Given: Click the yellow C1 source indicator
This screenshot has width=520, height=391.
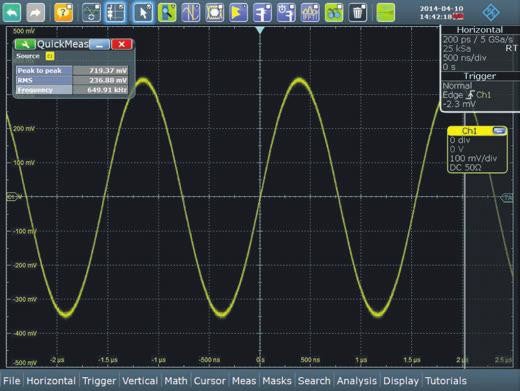Looking at the screenshot, I should coord(50,56).
